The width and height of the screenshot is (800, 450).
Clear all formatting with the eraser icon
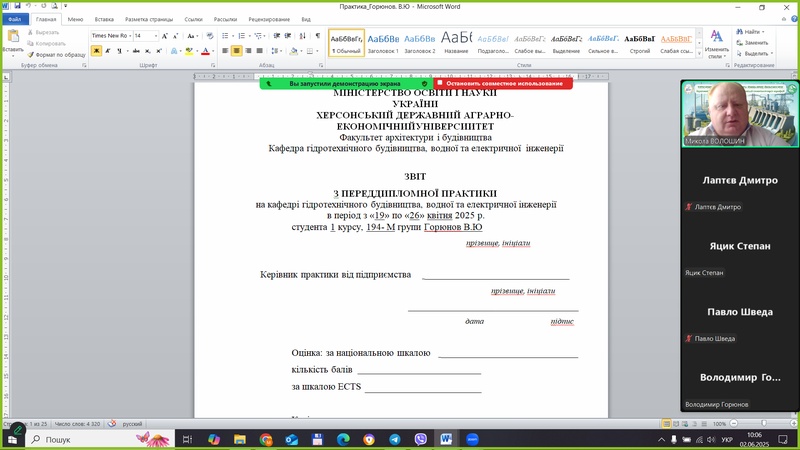point(210,36)
